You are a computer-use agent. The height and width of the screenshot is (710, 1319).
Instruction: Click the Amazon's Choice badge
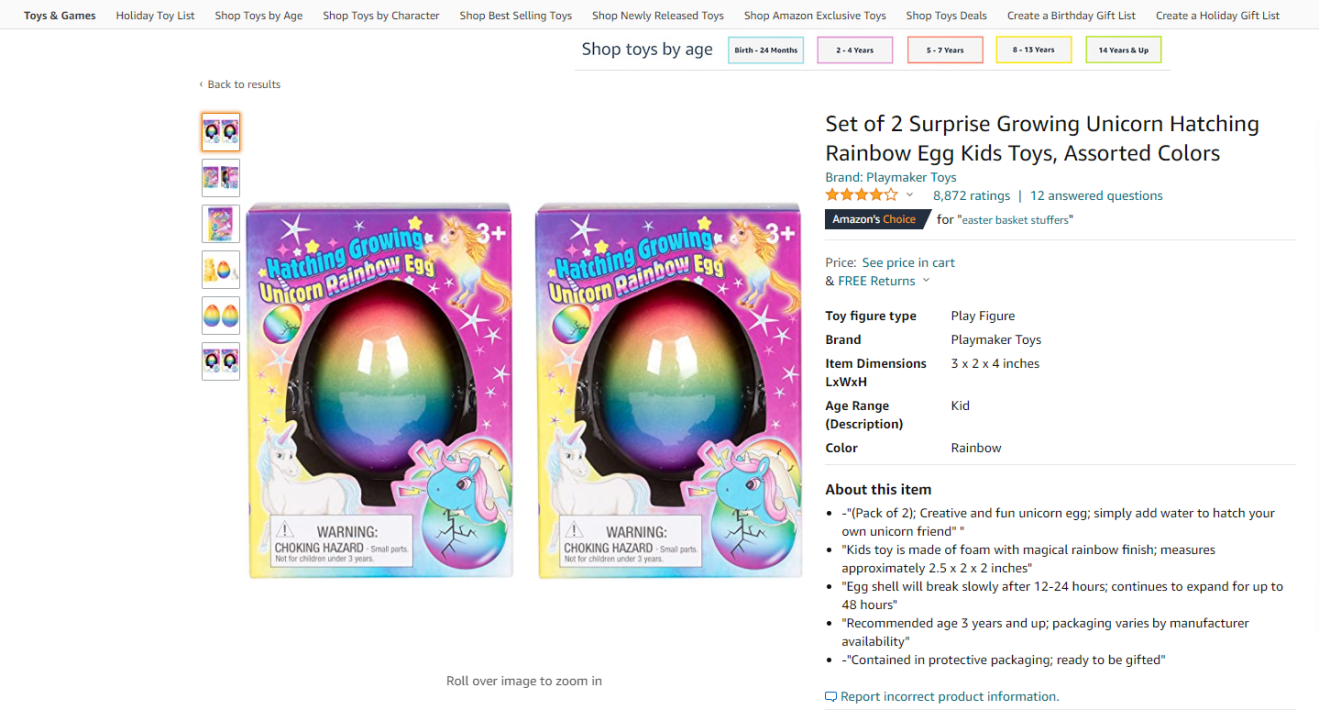[x=874, y=219]
